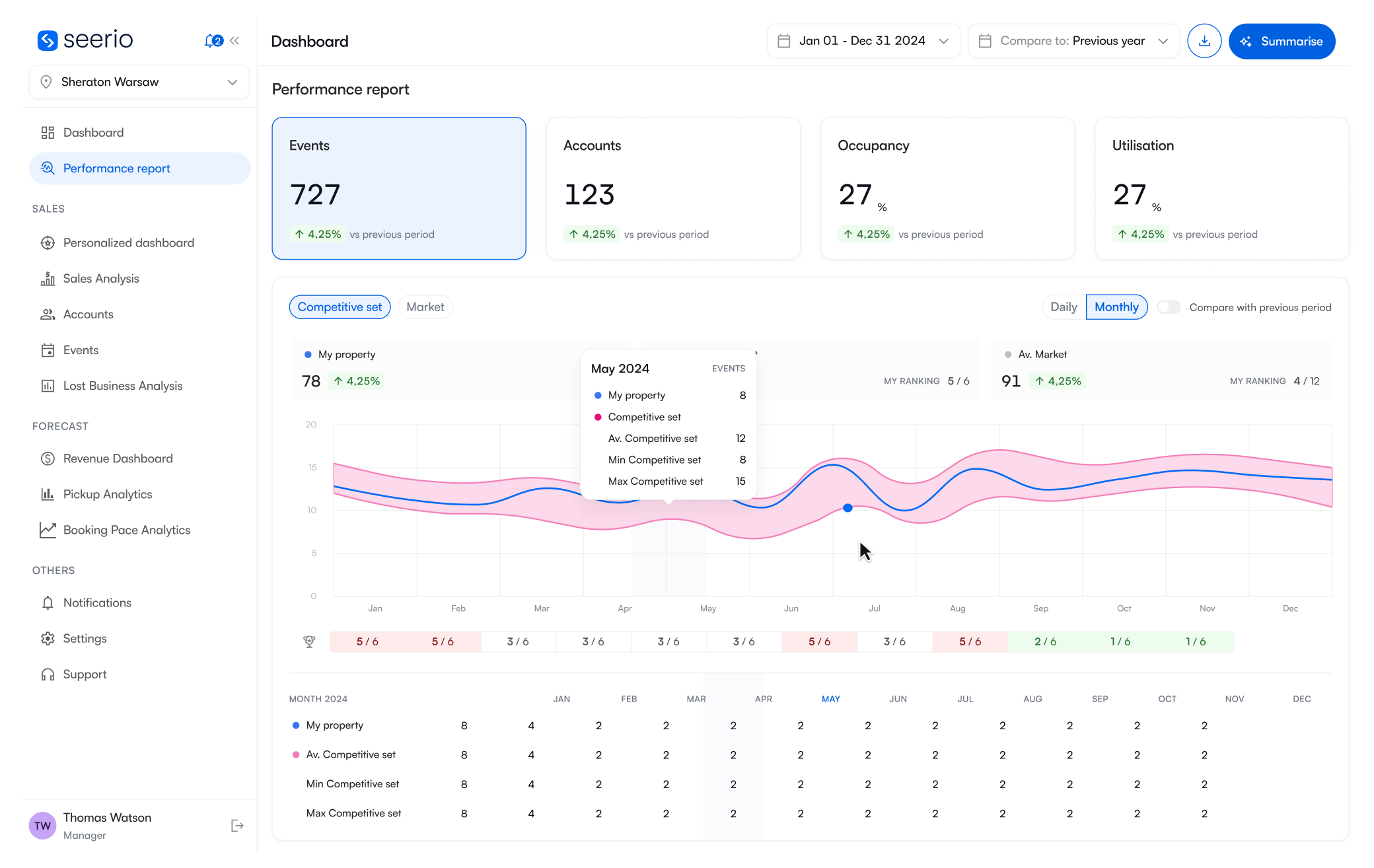1374x868 pixels.
Task: Click the logout icon next to Thomas Watson
Action: click(x=236, y=825)
